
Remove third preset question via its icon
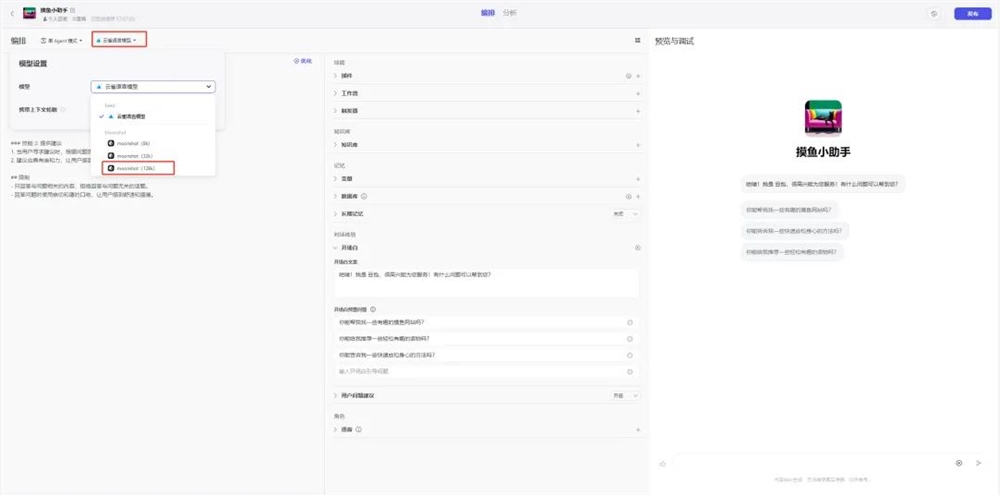(x=629, y=355)
